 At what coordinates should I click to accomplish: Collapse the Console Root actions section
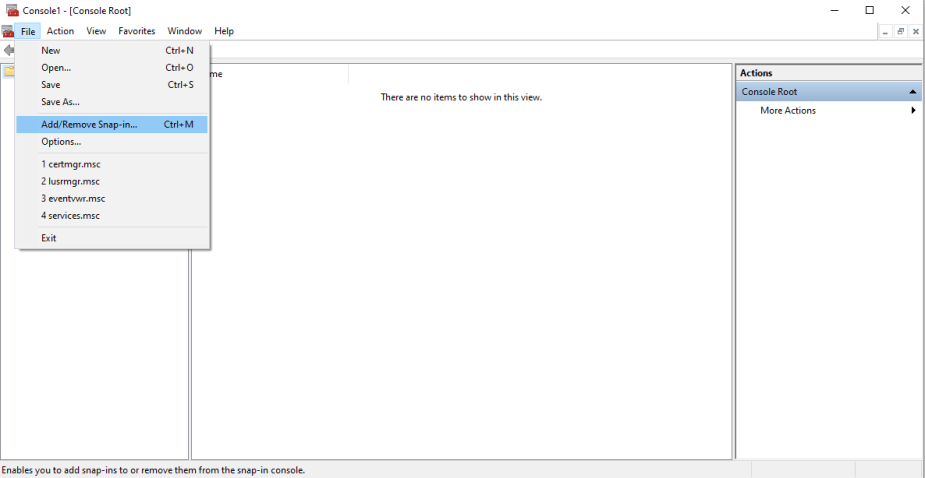(913, 92)
